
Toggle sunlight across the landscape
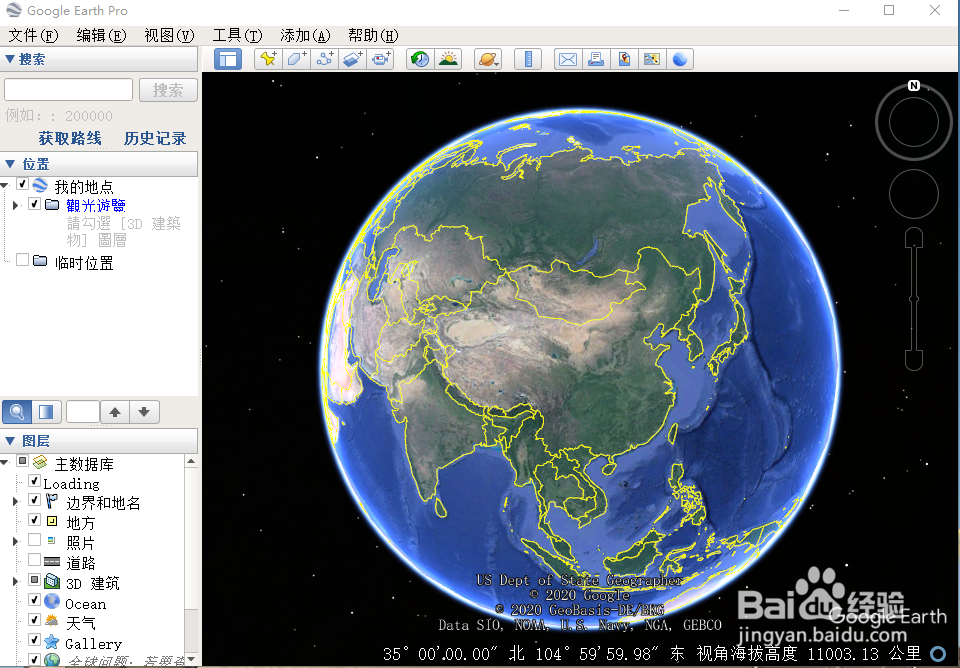448,59
